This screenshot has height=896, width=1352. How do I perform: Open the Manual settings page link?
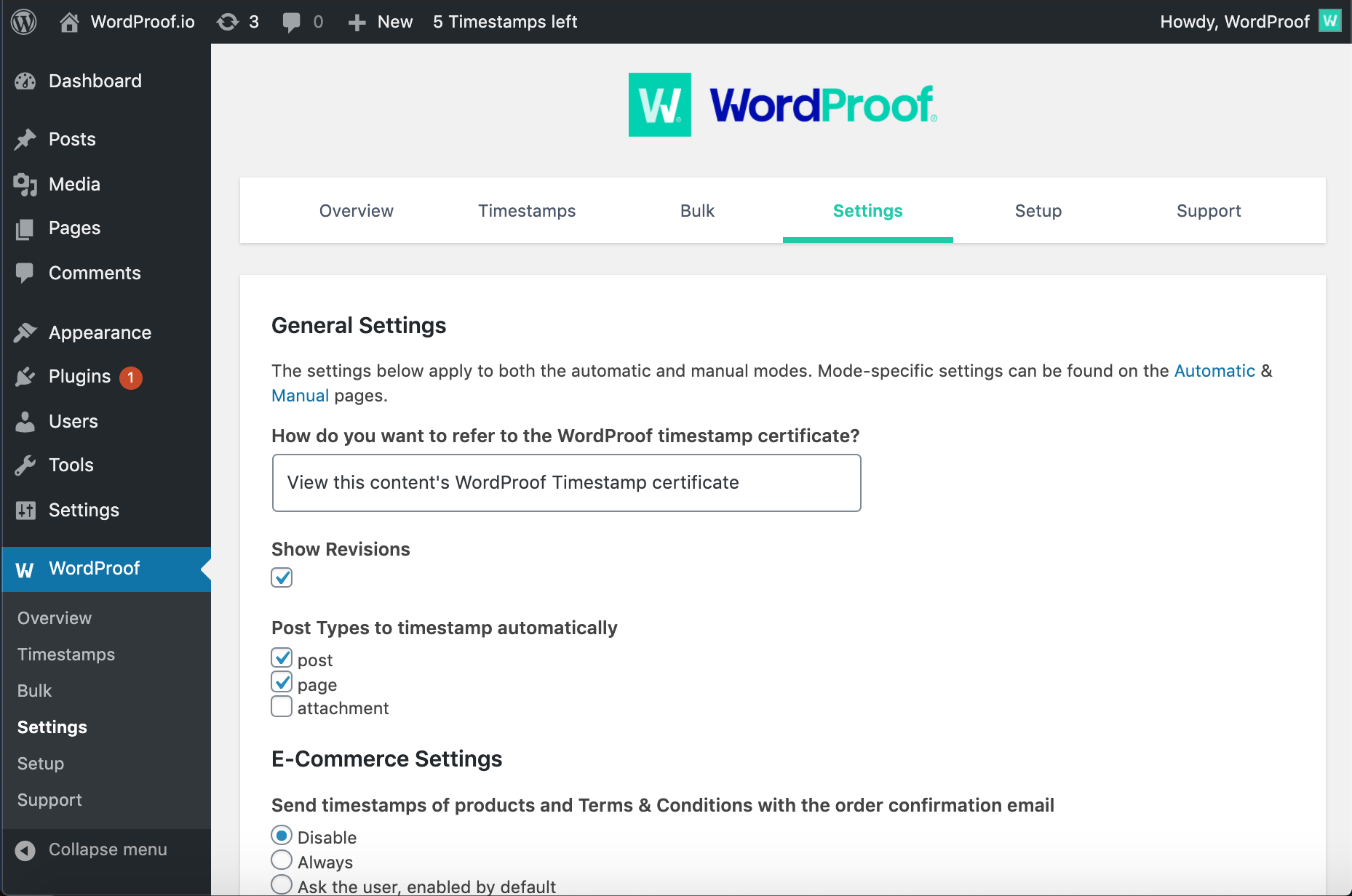click(300, 396)
